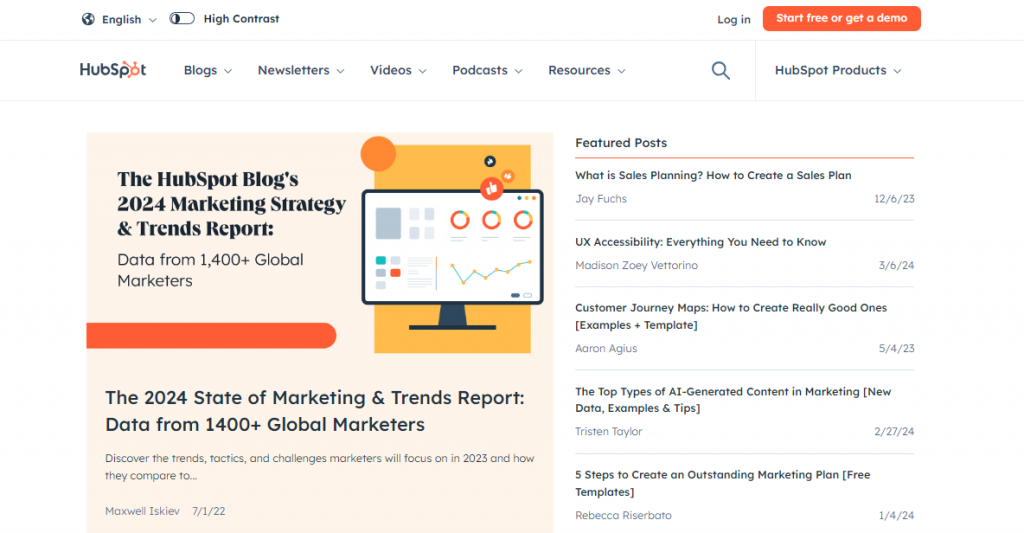Expand the Resources menu
Viewport: 1024px width, 533px height.
pos(586,71)
